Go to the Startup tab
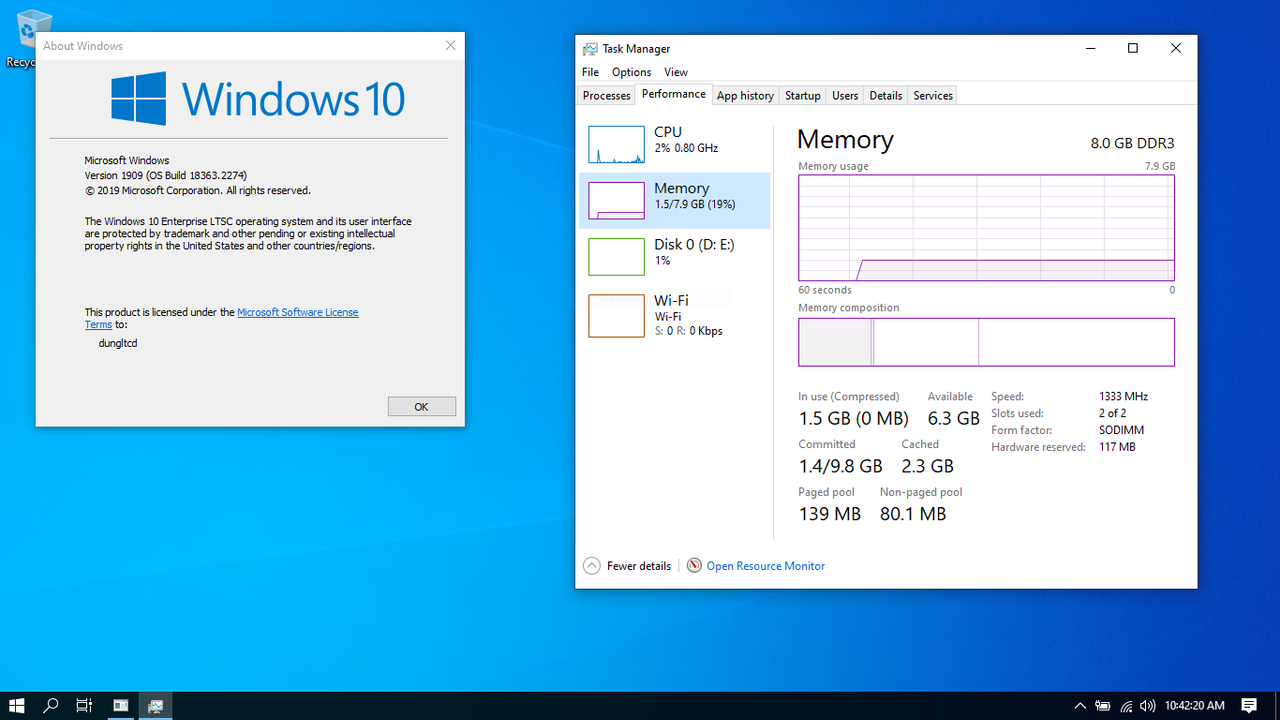Image resolution: width=1280 pixels, height=720 pixels. click(x=802, y=96)
